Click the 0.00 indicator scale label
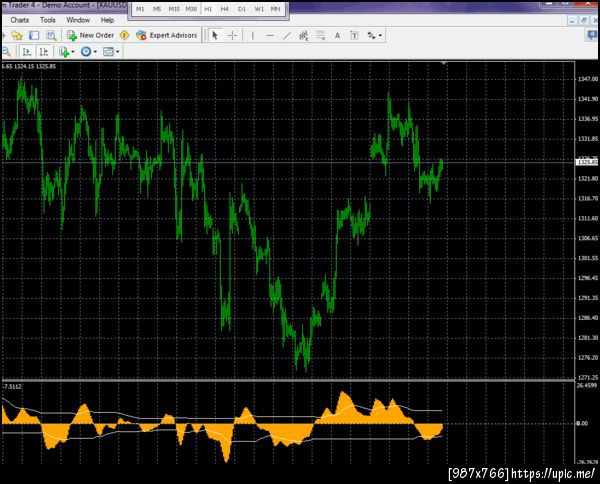 (x=582, y=423)
